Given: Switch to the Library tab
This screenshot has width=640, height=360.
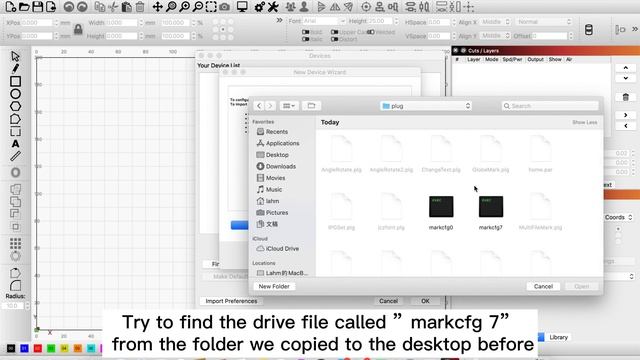Looking at the screenshot, I should coord(558,337).
